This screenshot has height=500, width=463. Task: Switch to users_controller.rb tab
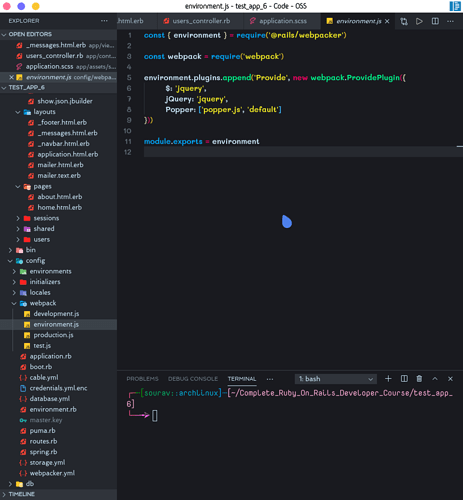click(x=201, y=21)
